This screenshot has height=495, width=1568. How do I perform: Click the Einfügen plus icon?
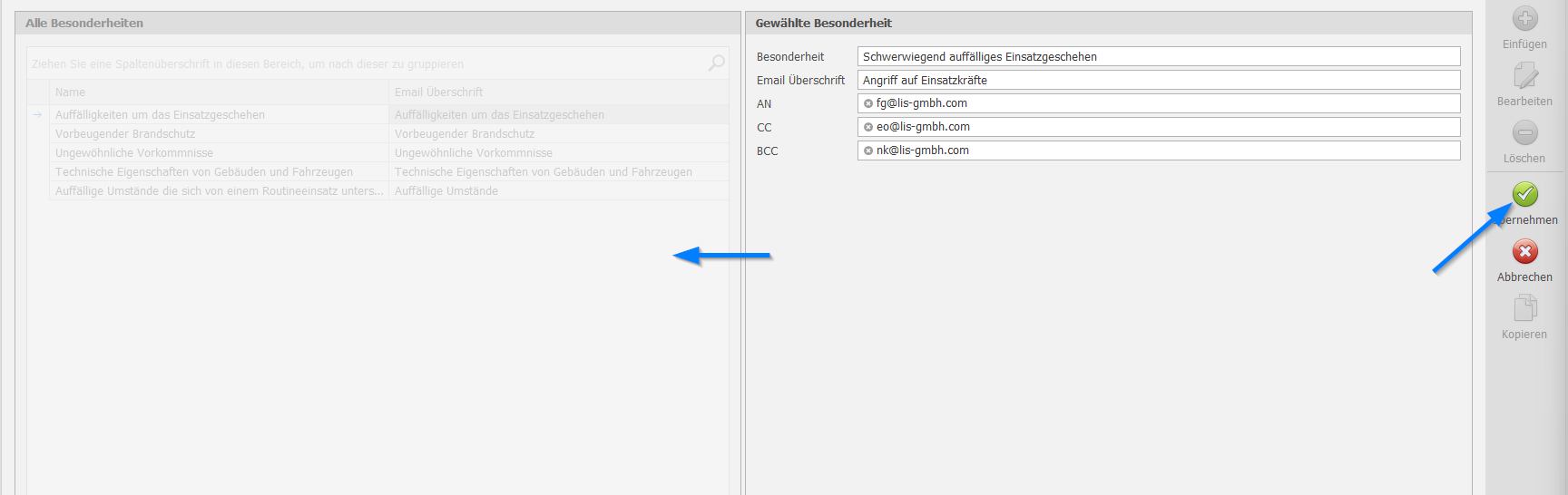(1524, 19)
